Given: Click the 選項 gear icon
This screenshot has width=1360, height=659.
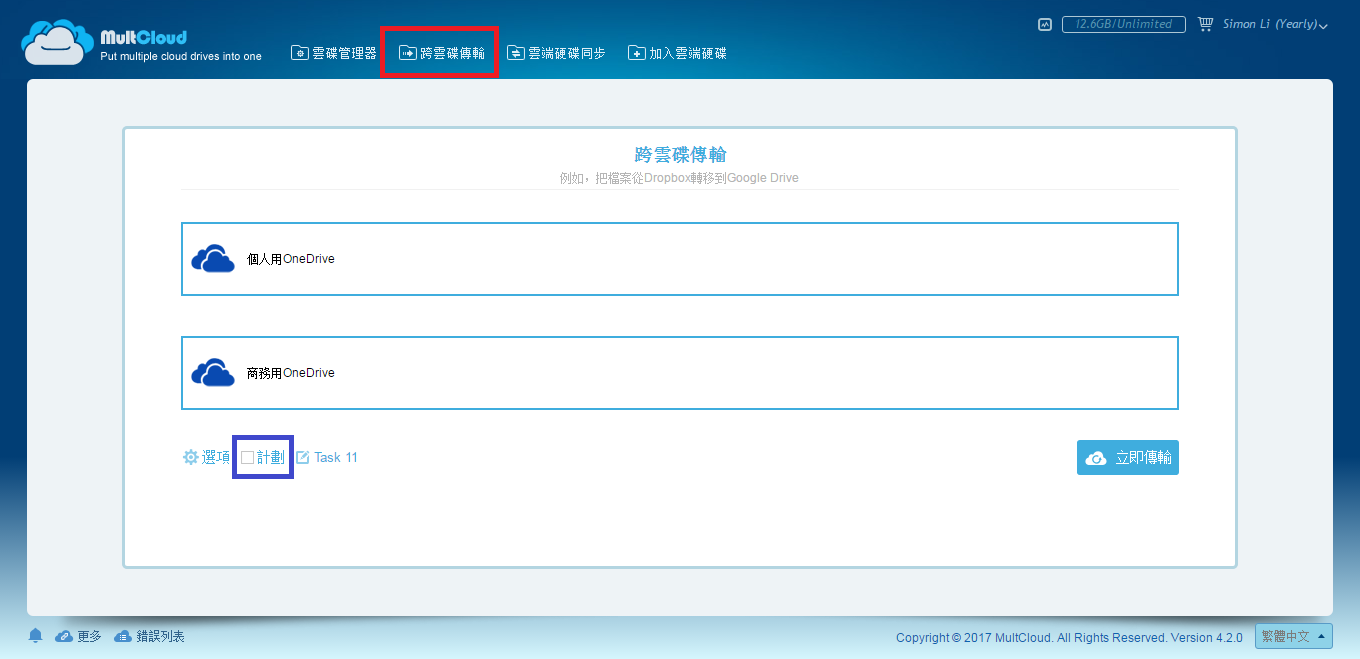Looking at the screenshot, I should pyautogui.click(x=190, y=457).
